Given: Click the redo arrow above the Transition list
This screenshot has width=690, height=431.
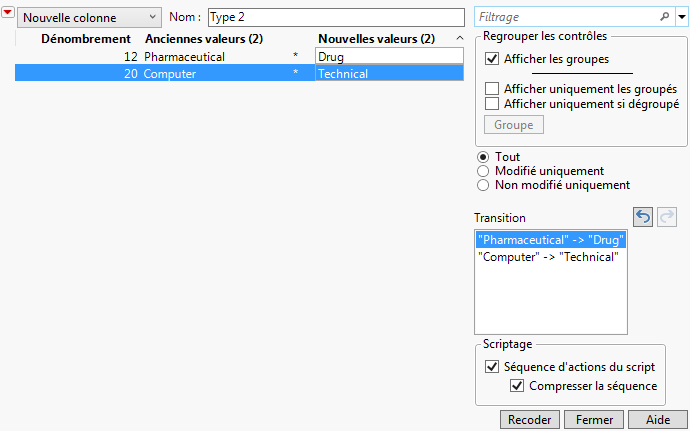Looking at the screenshot, I should pyautogui.click(x=669, y=217).
